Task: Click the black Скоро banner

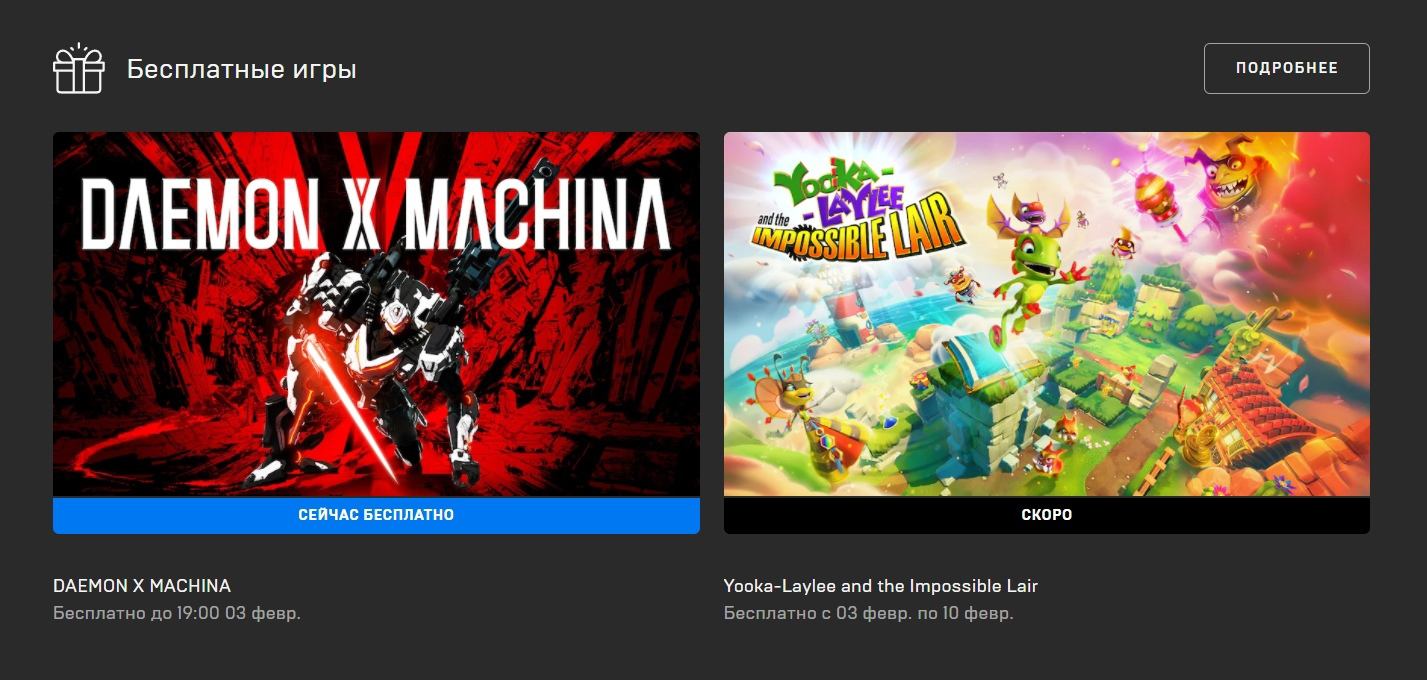Action: point(1047,515)
